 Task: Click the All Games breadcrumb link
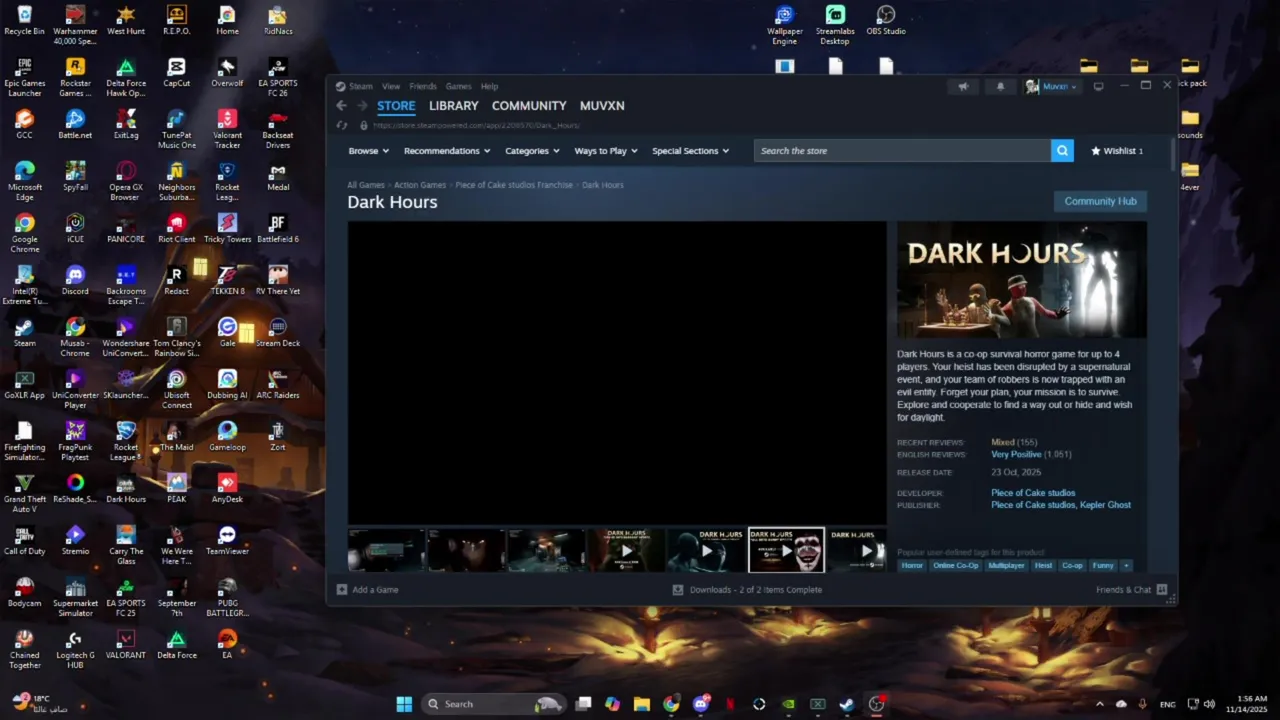coord(366,185)
